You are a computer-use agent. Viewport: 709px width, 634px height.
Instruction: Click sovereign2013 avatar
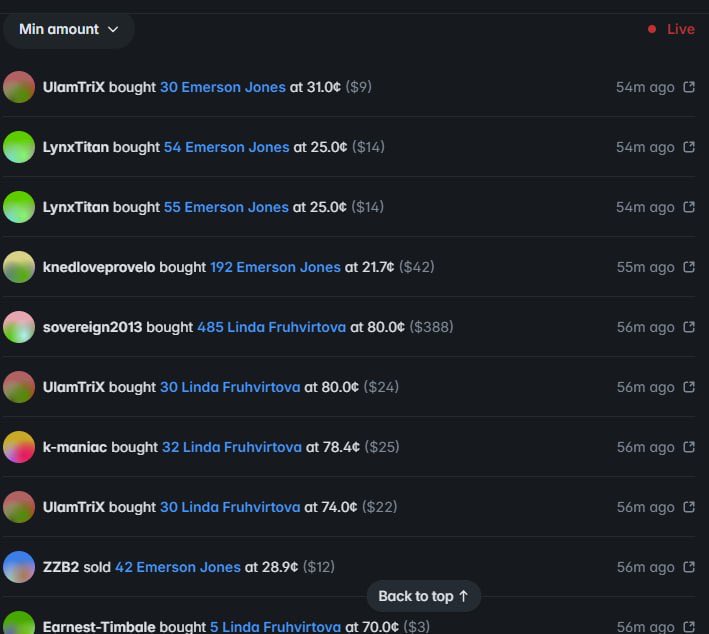click(19, 327)
